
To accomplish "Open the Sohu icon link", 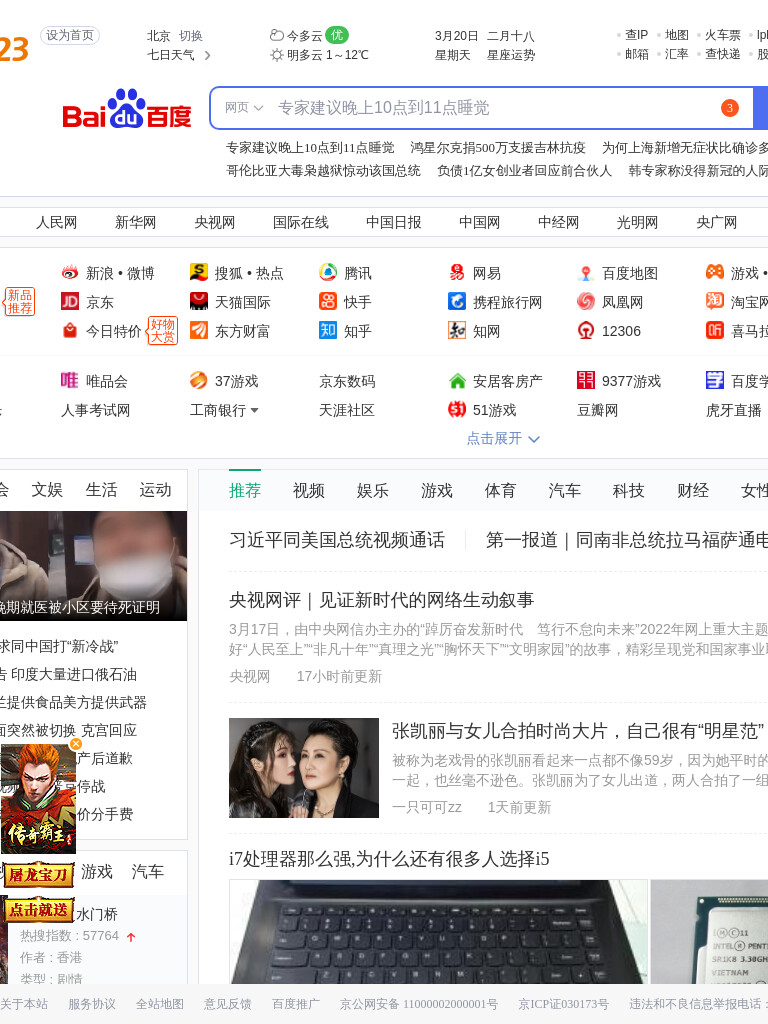I will [199, 272].
